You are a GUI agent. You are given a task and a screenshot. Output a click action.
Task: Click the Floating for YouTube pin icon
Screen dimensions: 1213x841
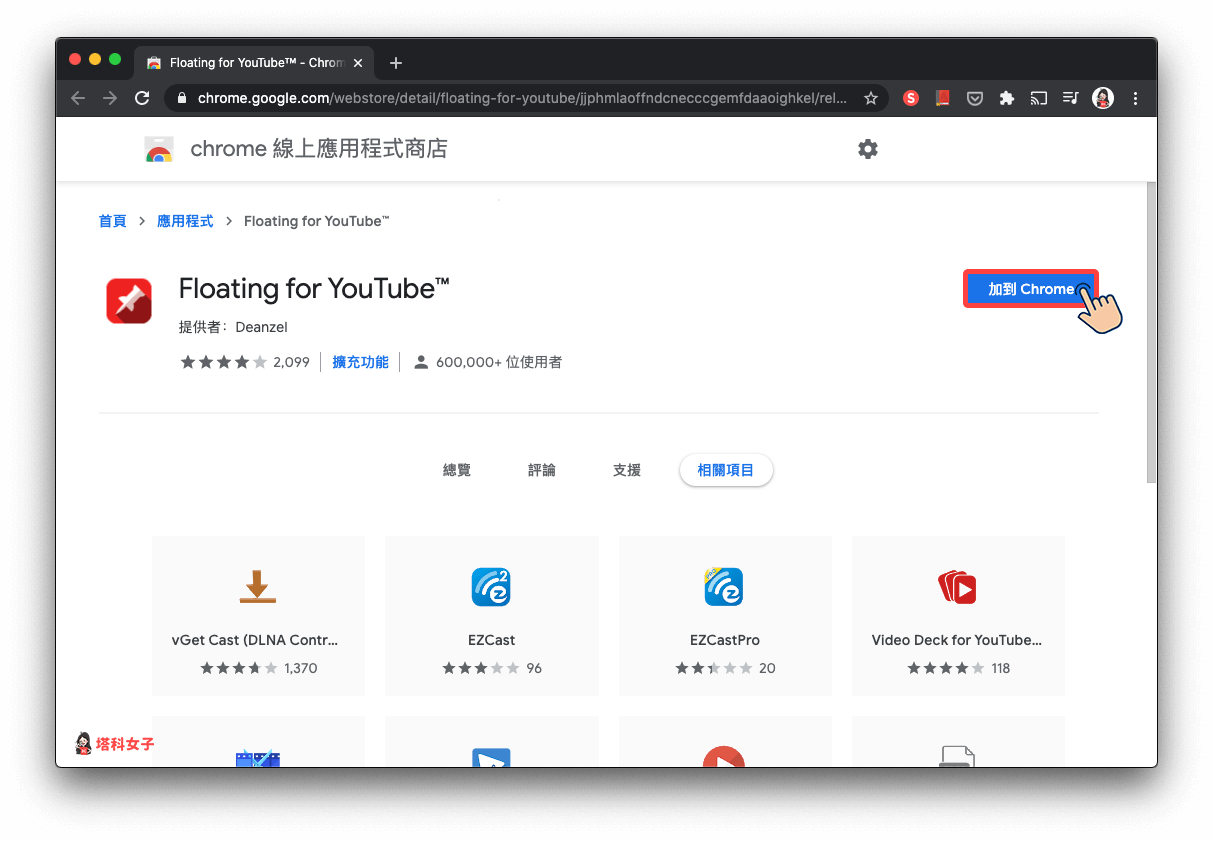coord(129,301)
